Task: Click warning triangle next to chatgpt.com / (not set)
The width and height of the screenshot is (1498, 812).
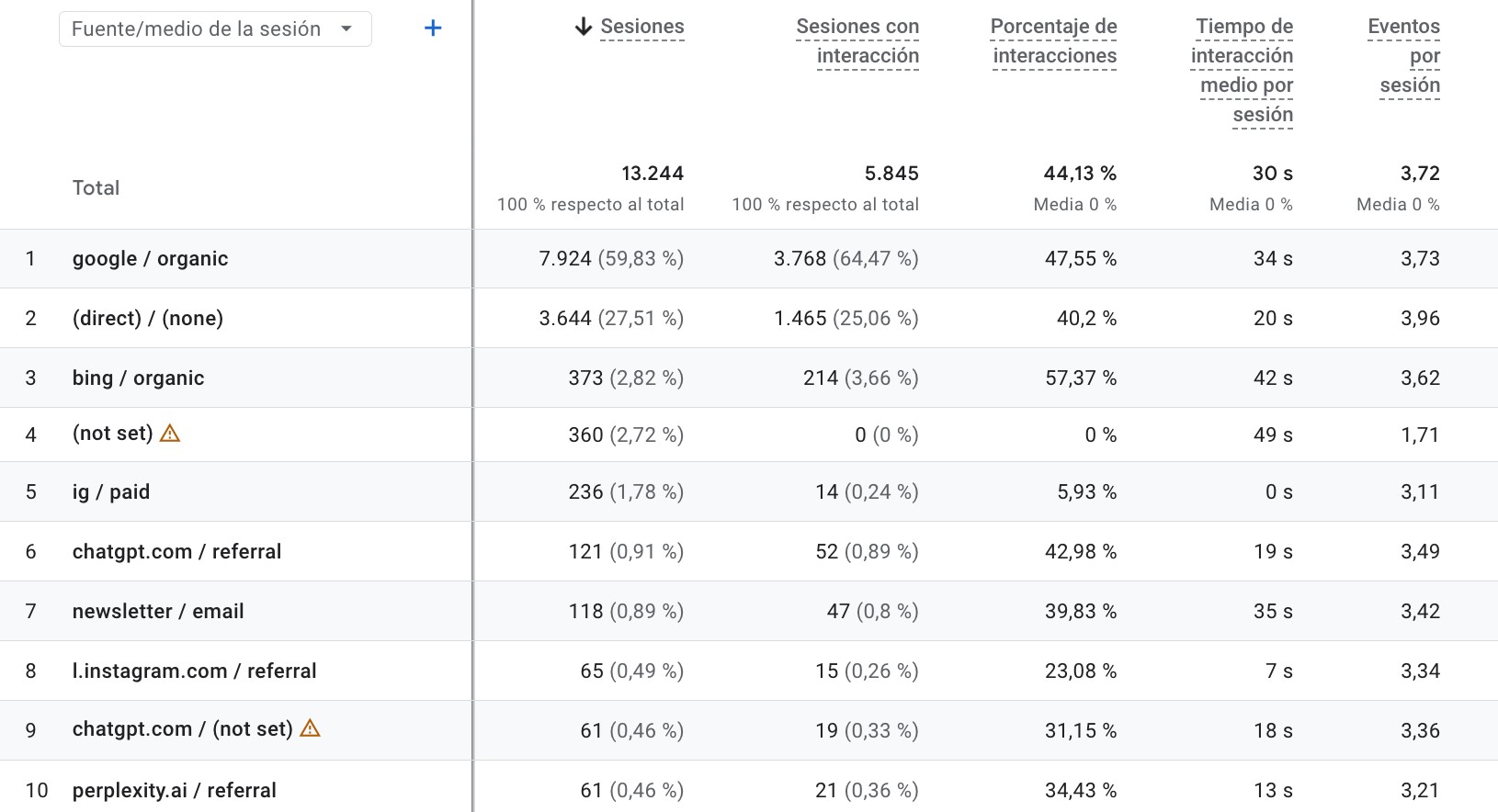Action: coord(311,728)
